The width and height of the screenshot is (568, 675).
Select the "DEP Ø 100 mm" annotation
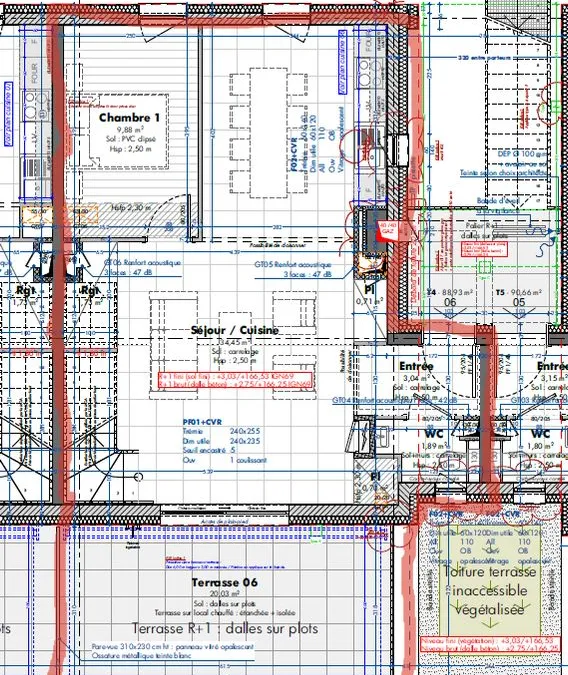pos(522,154)
